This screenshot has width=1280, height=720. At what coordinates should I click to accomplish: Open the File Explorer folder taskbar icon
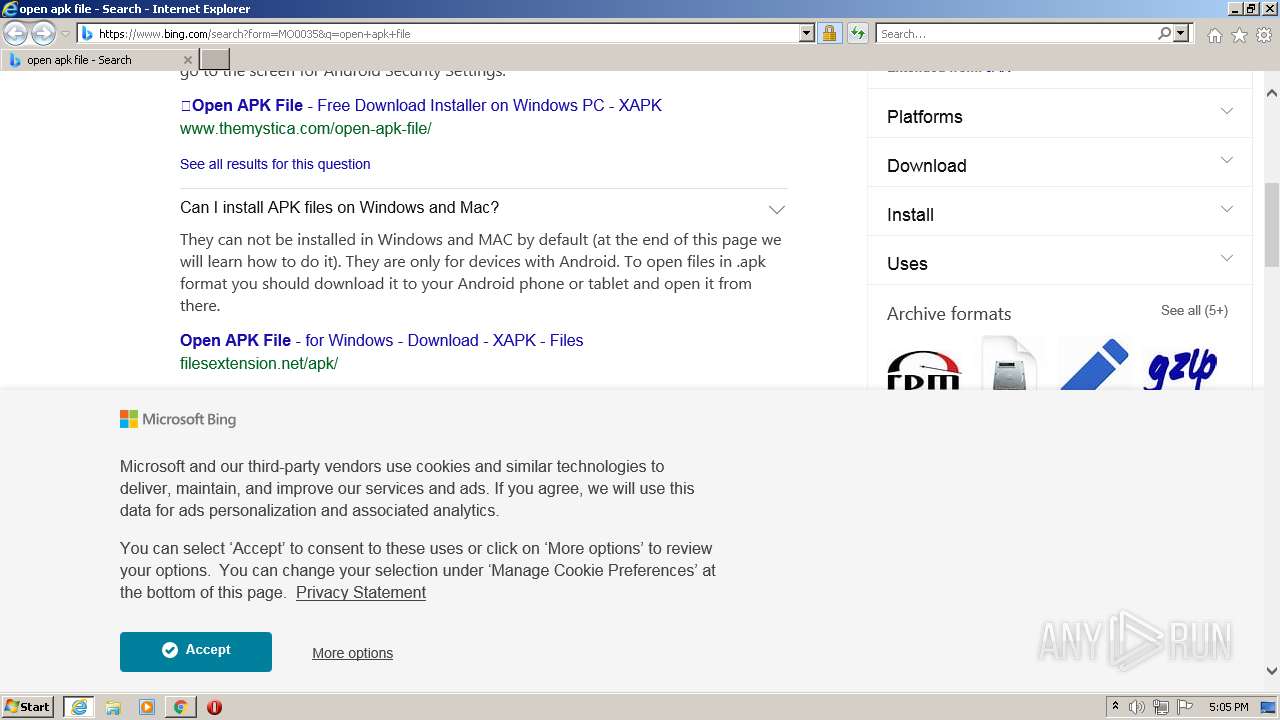tap(113, 707)
